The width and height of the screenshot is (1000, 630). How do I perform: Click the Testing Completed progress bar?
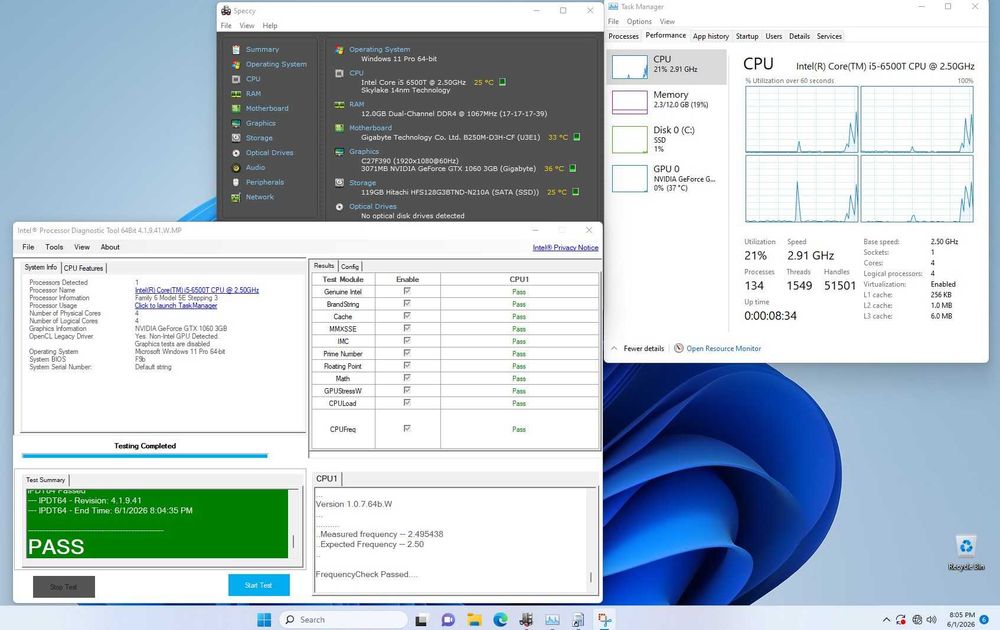145,456
